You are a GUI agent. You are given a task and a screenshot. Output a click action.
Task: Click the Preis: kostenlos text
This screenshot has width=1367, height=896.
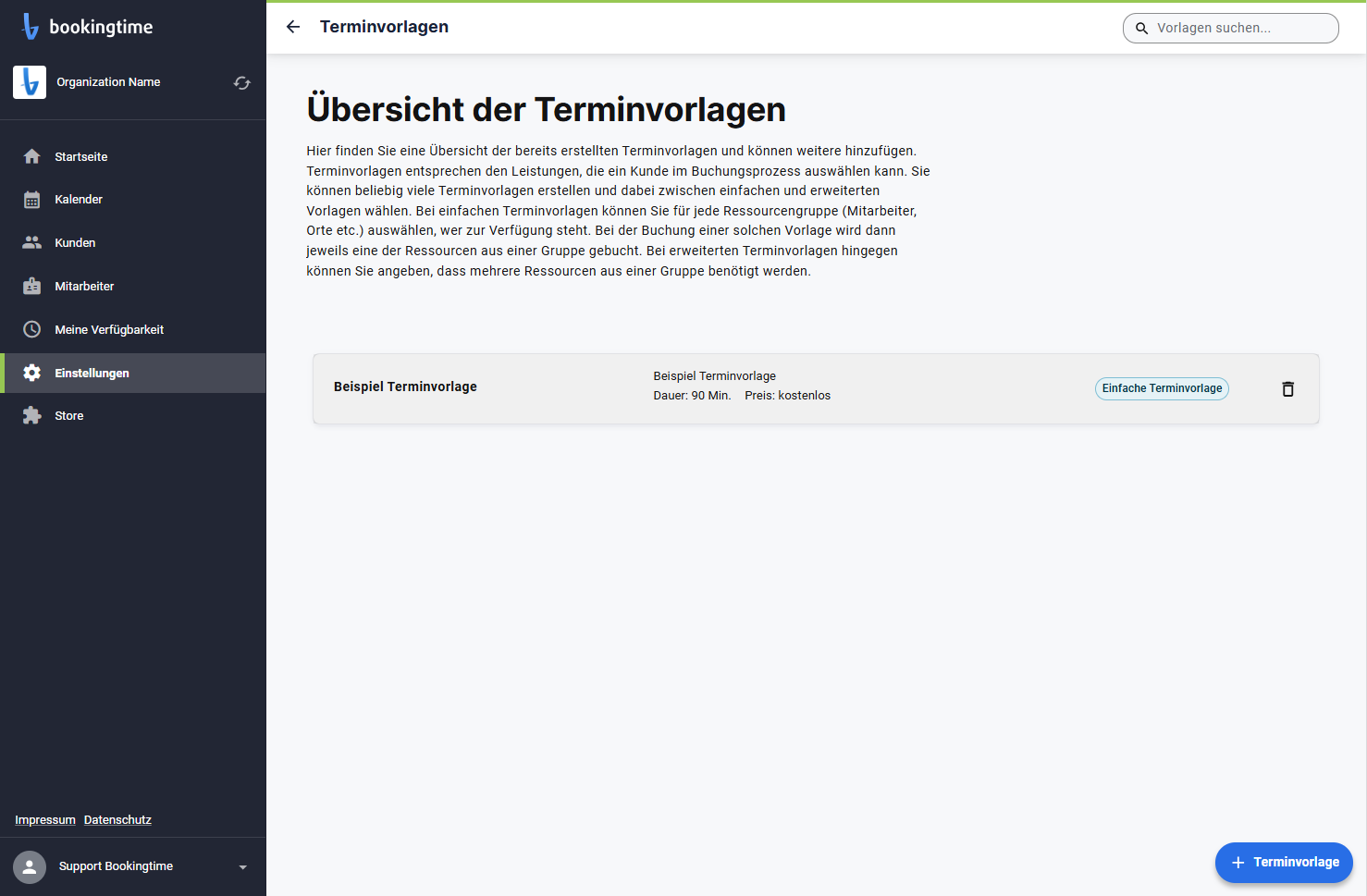[x=788, y=396]
